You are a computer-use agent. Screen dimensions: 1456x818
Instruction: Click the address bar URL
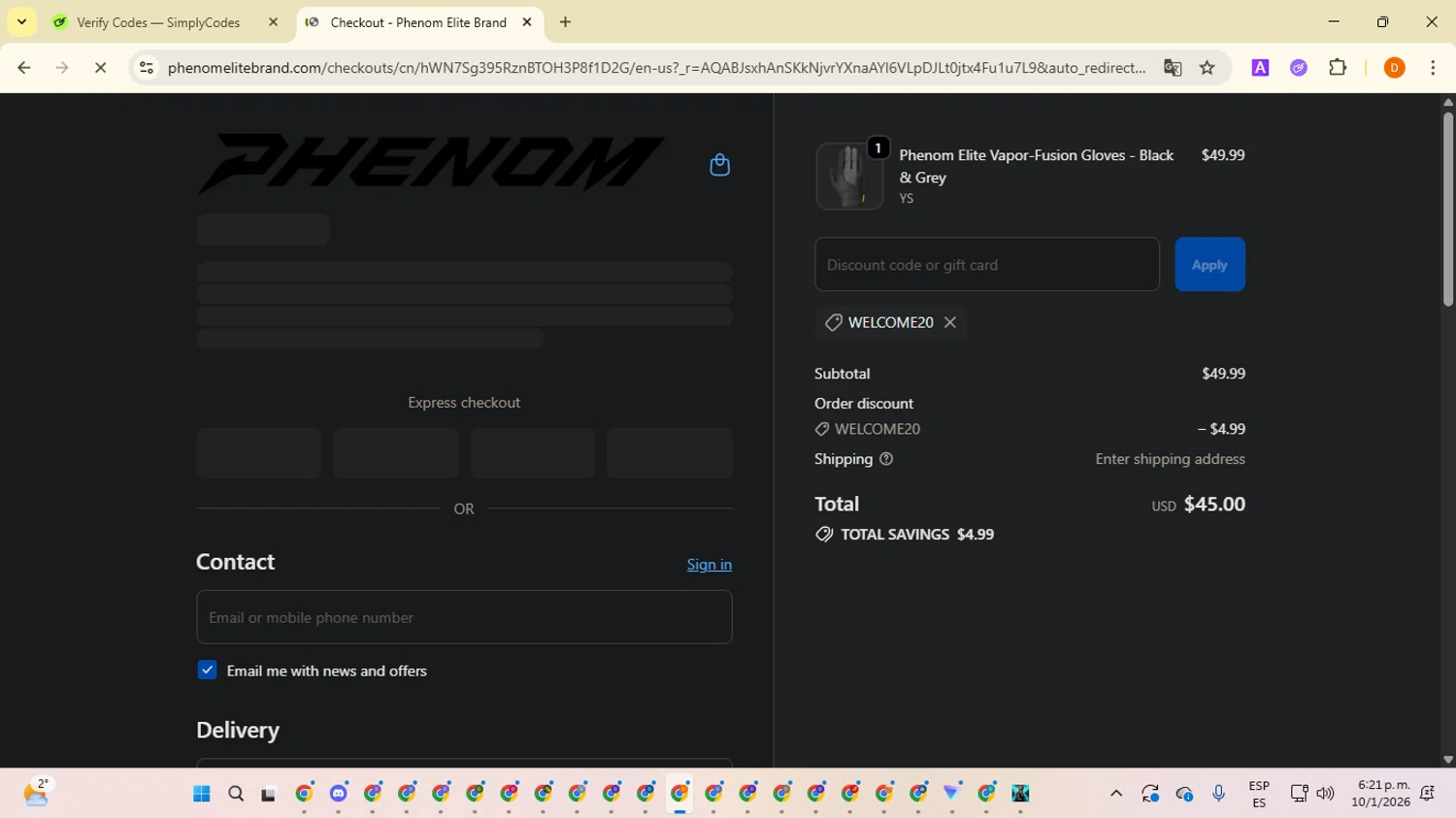656,68
